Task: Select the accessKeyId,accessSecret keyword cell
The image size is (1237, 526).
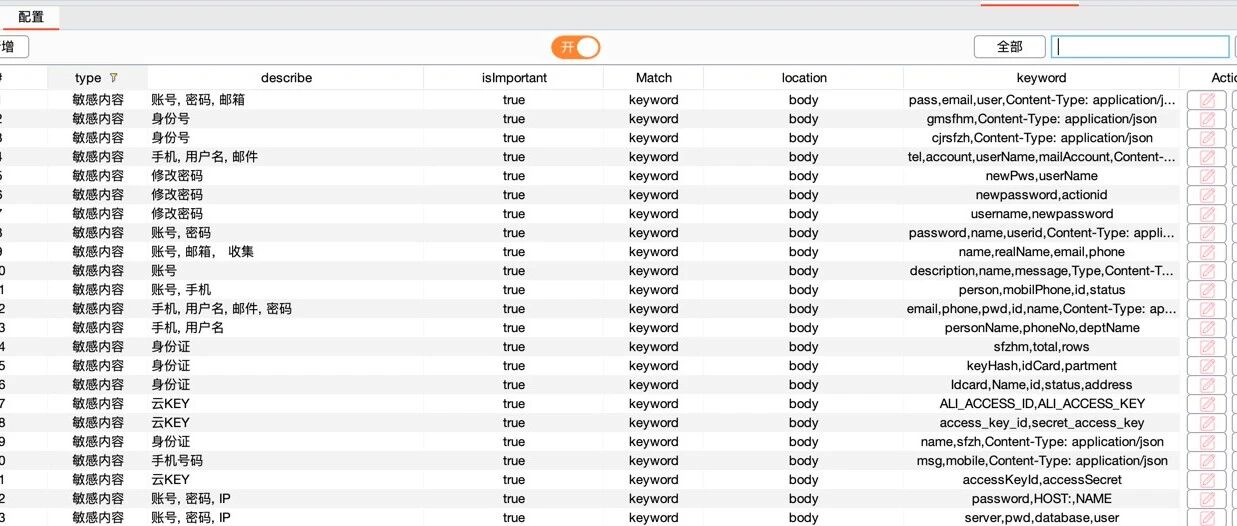Action: [x=1041, y=480]
